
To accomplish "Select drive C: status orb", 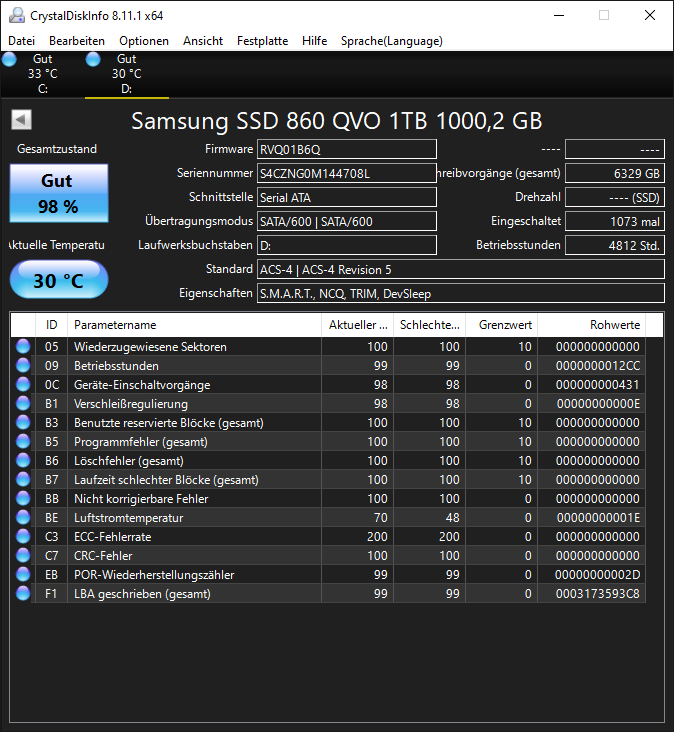I will (9, 59).
